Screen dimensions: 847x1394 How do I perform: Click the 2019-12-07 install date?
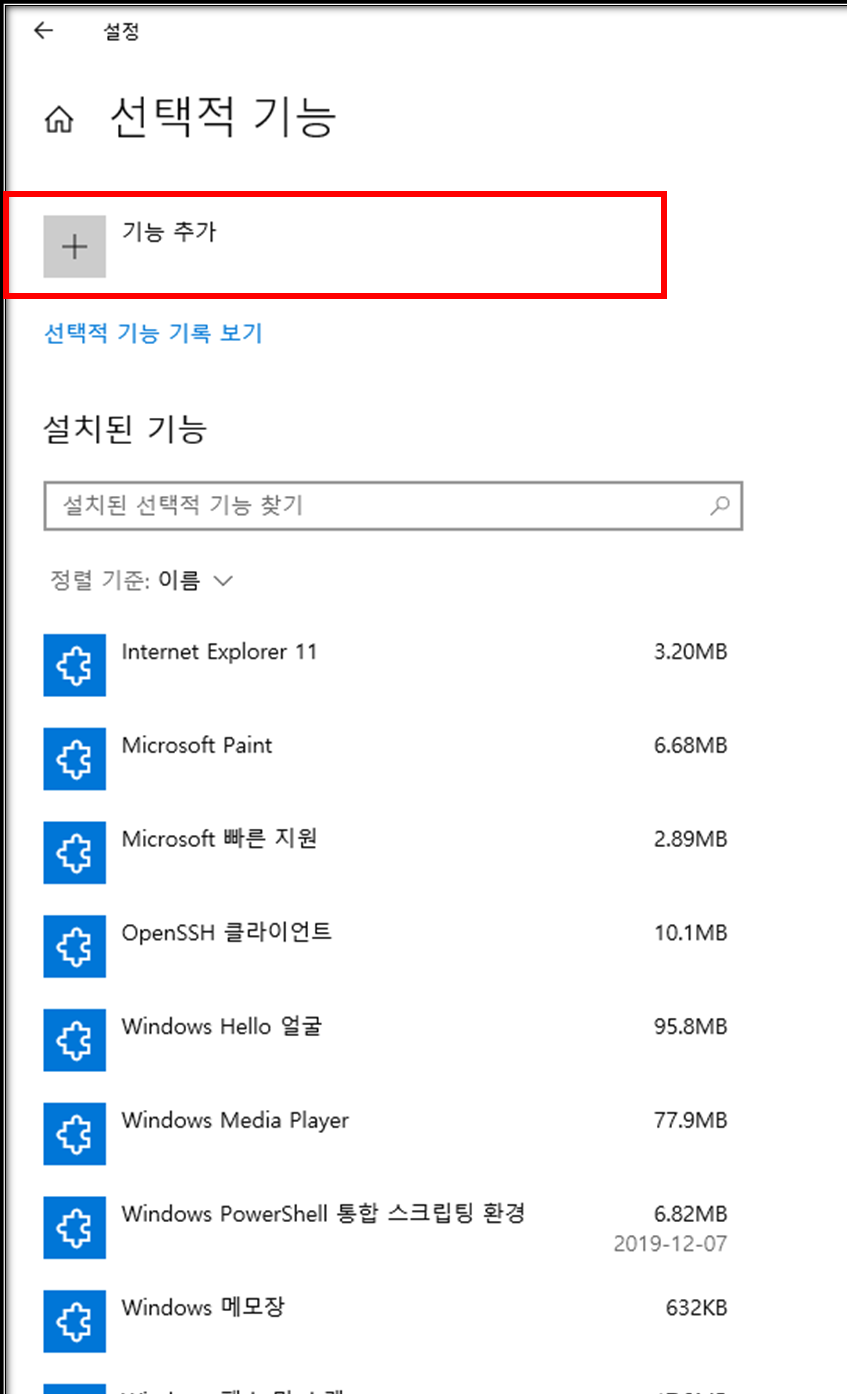pos(670,1244)
